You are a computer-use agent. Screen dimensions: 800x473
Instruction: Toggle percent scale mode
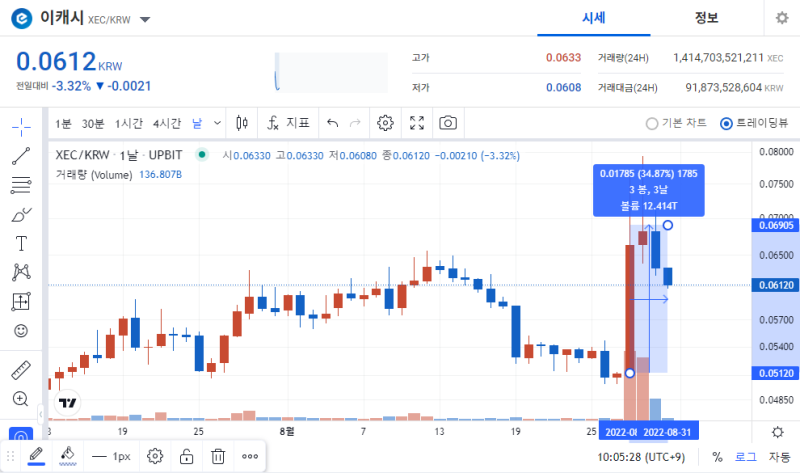(x=717, y=457)
